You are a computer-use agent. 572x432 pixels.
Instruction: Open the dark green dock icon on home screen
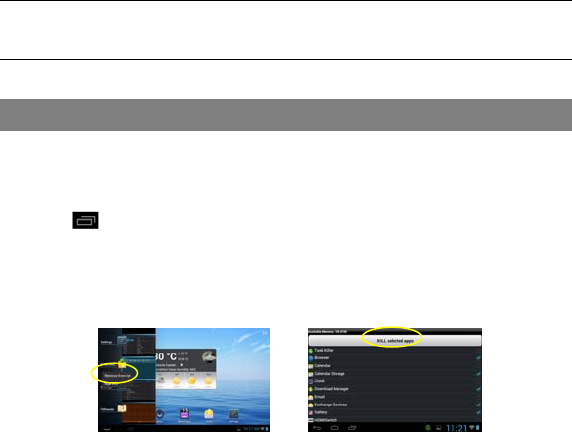[x=233, y=414]
